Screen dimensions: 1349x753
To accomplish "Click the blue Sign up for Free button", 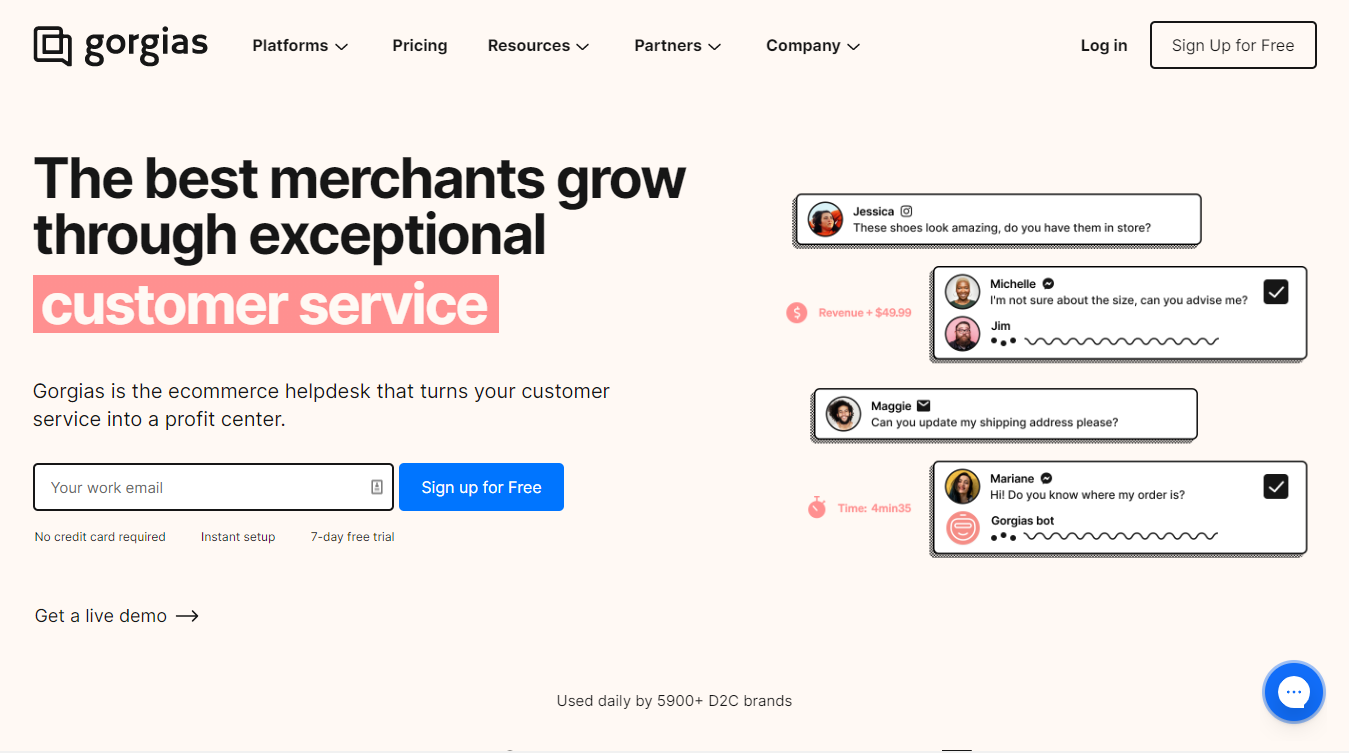I will pos(481,487).
